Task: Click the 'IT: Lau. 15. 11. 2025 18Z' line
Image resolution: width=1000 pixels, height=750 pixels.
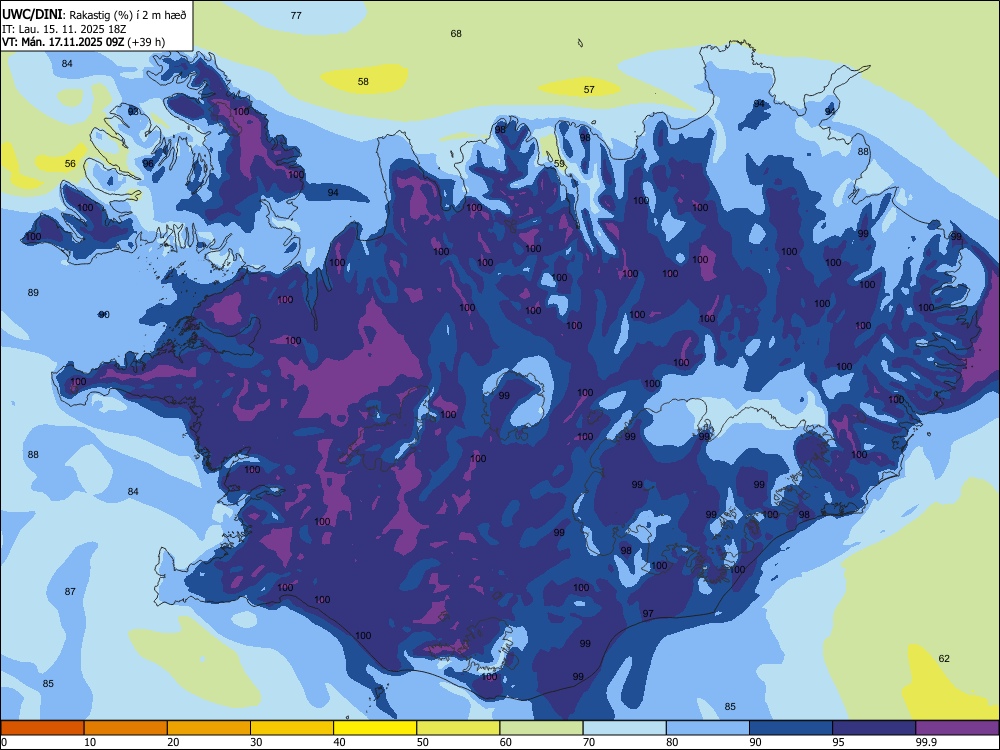Action: coord(64,29)
